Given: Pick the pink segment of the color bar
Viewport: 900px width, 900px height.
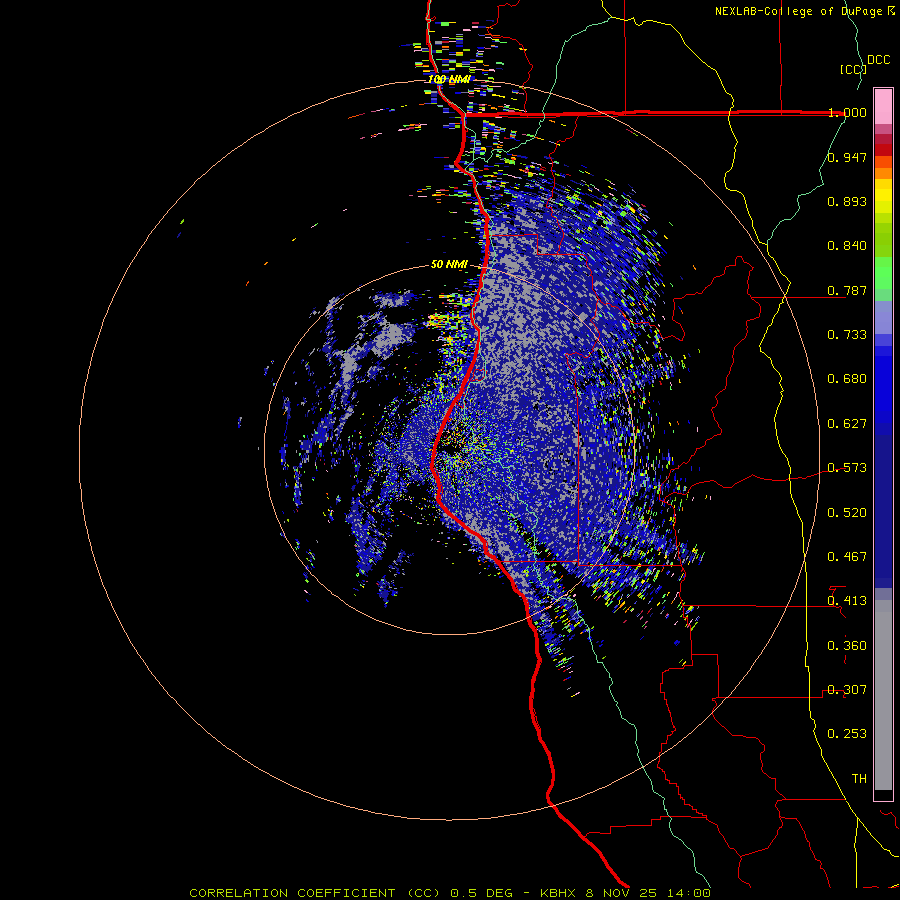Looking at the screenshot, I should [883, 107].
